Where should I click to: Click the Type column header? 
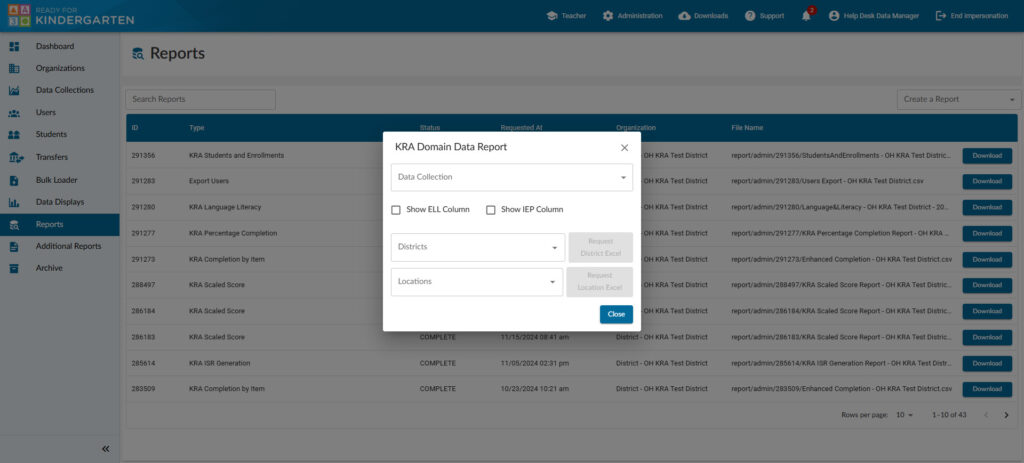pos(197,128)
